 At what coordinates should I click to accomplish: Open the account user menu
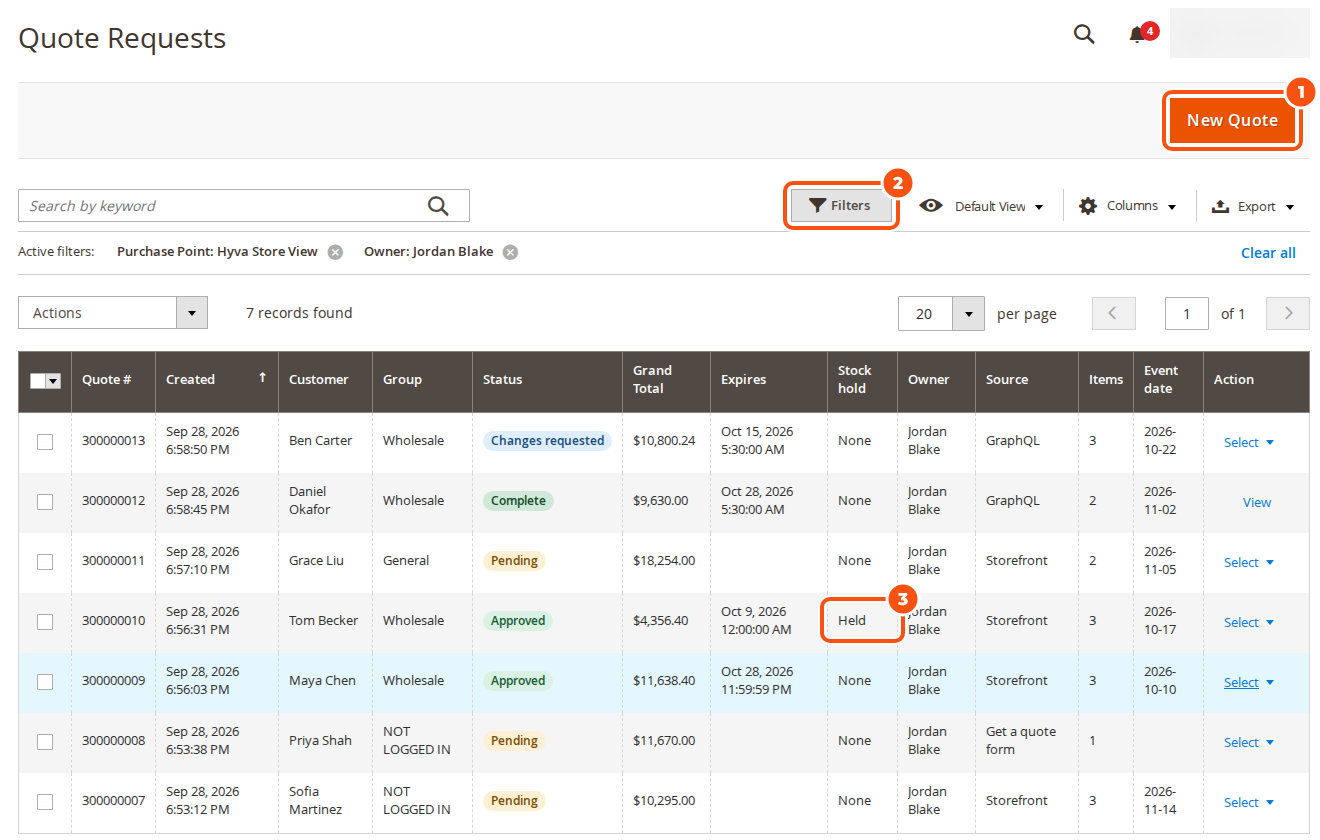coord(1240,33)
